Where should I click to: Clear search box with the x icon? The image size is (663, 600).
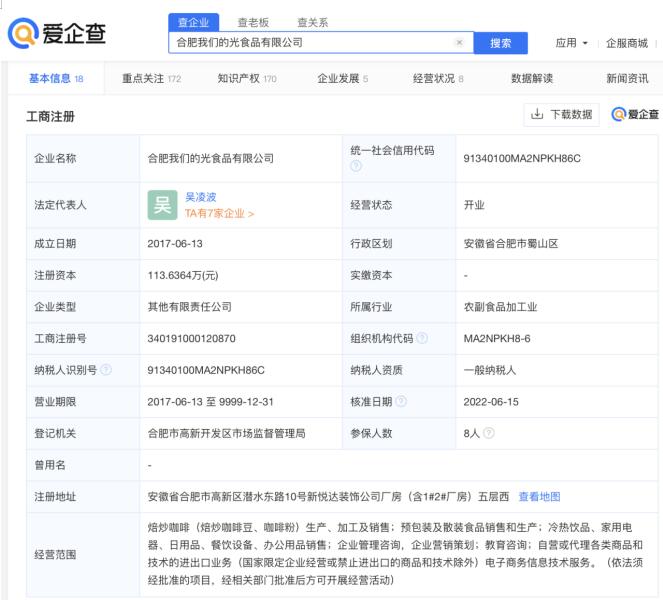pyautogui.click(x=458, y=43)
